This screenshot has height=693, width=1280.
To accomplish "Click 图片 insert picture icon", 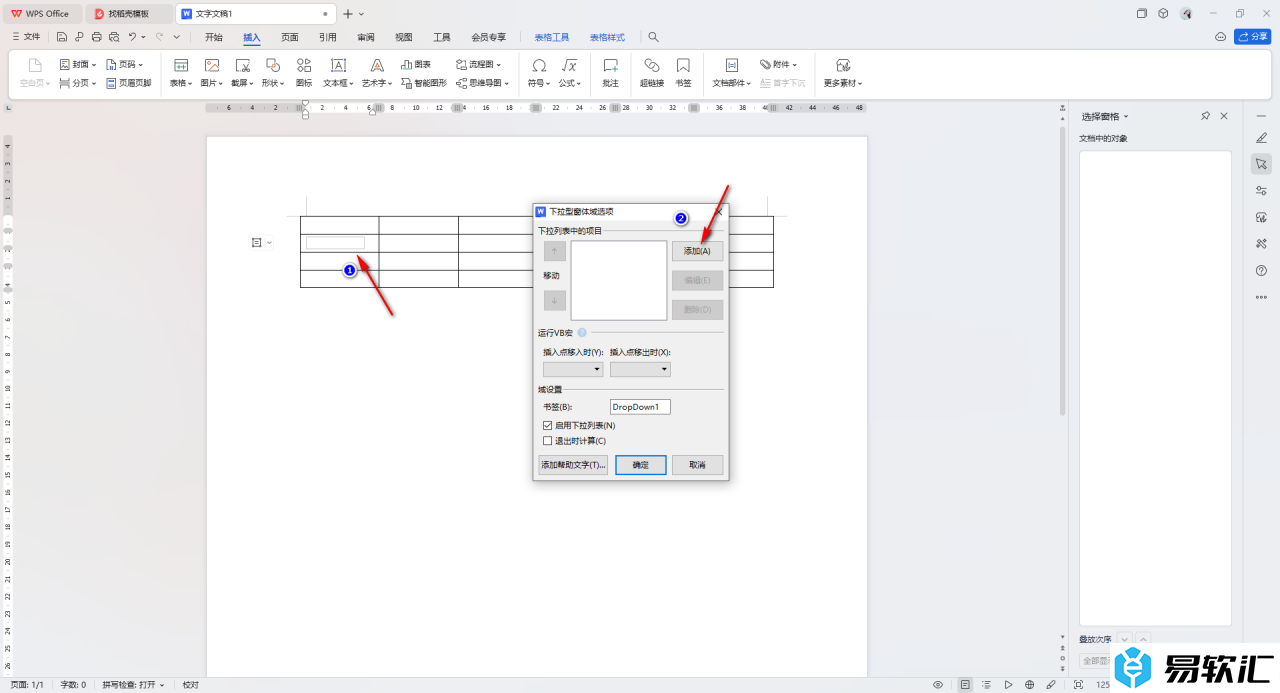I will (211, 65).
